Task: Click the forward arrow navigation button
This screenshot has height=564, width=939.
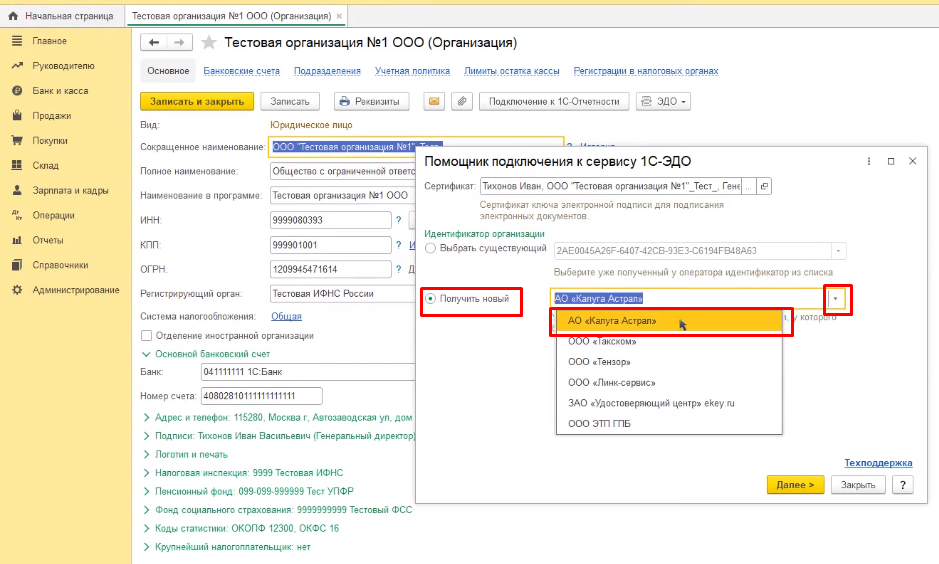Action: (180, 43)
